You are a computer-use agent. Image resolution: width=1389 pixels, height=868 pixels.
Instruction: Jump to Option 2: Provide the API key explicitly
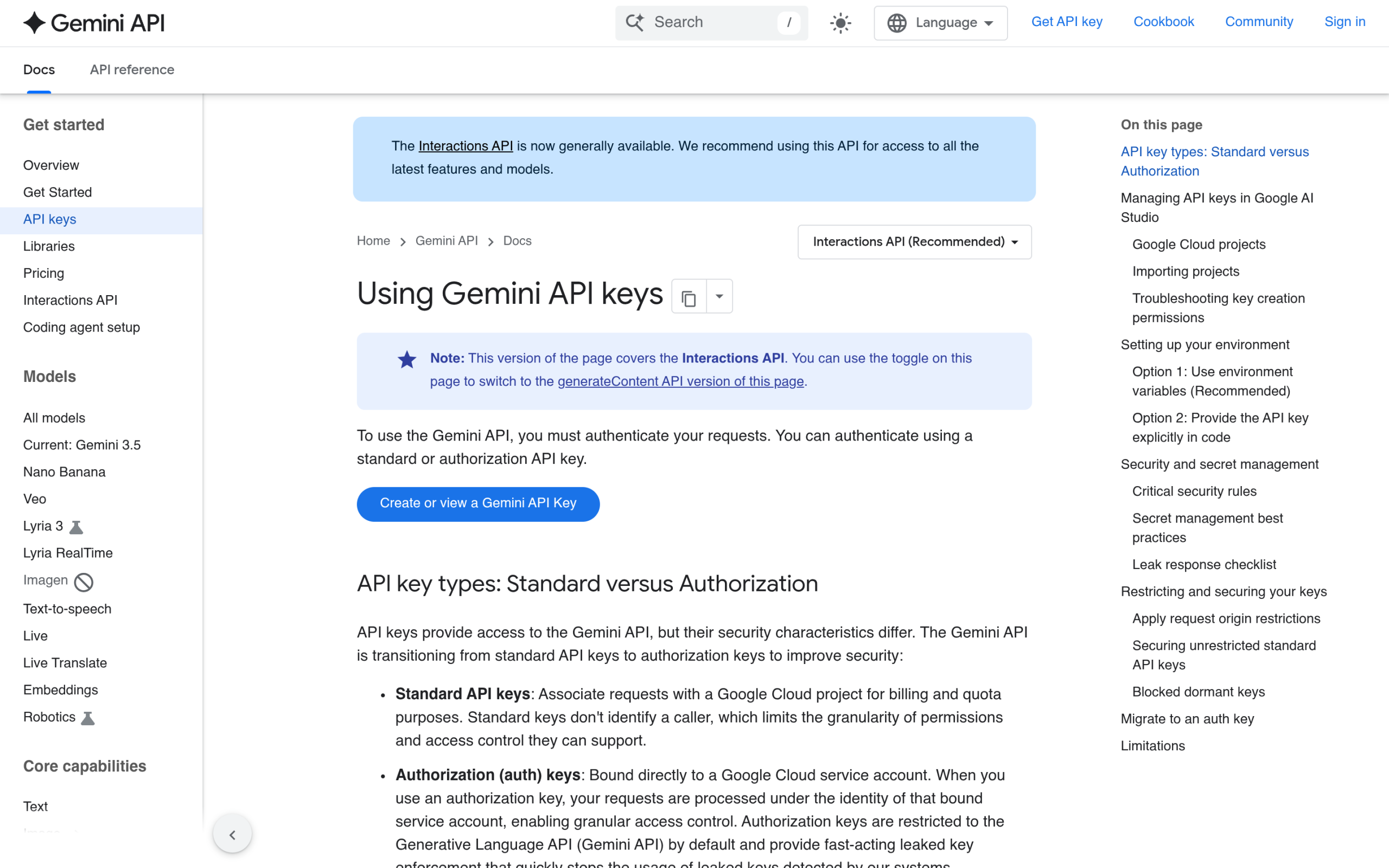1220,427
